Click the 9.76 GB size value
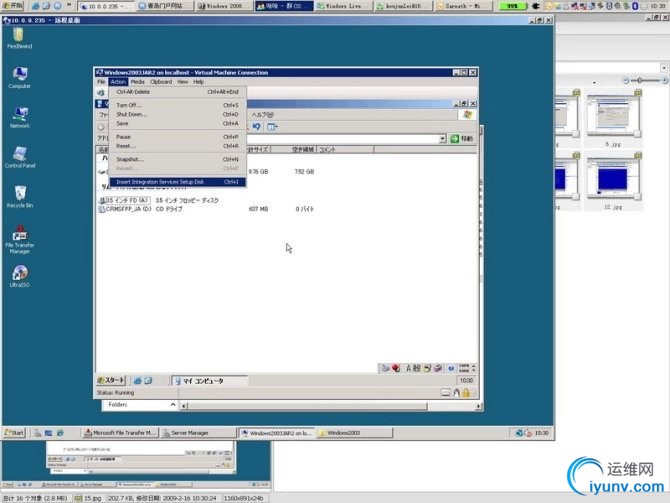The image size is (670, 503). (258, 172)
